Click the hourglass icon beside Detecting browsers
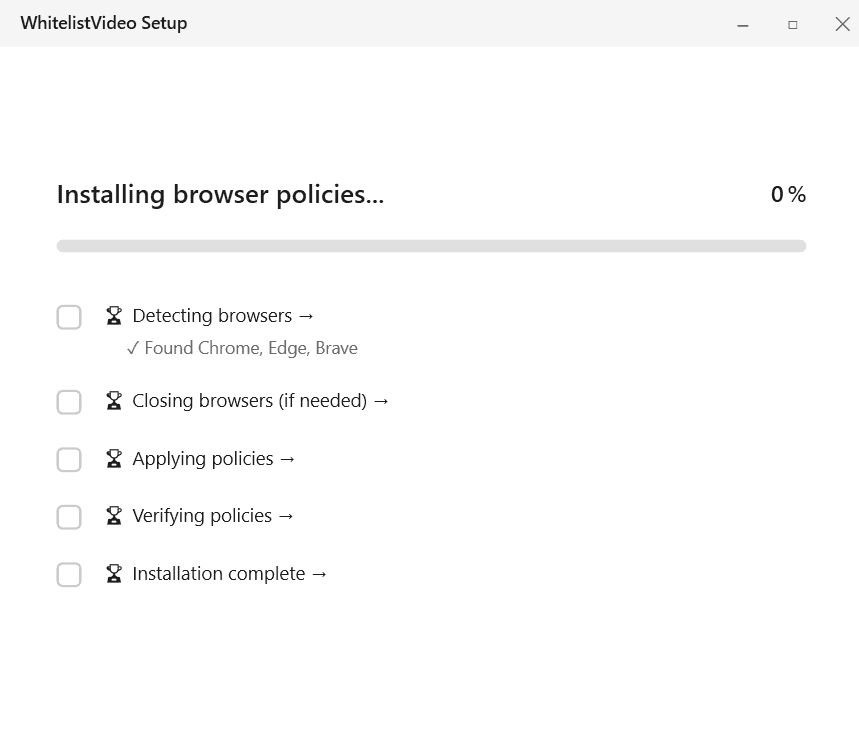The height and width of the screenshot is (744, 859). [113, 315]
